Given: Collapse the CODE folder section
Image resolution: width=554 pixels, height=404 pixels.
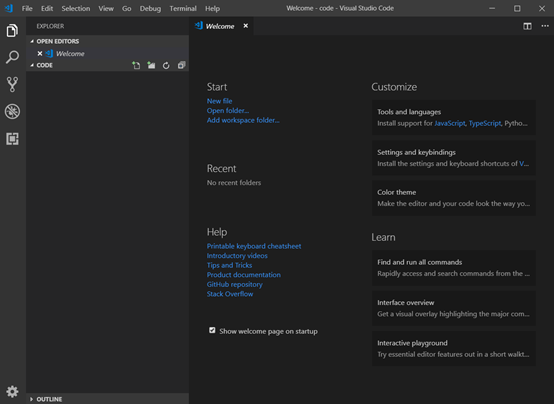Looking at the screenshot, I should click(32, 65).
